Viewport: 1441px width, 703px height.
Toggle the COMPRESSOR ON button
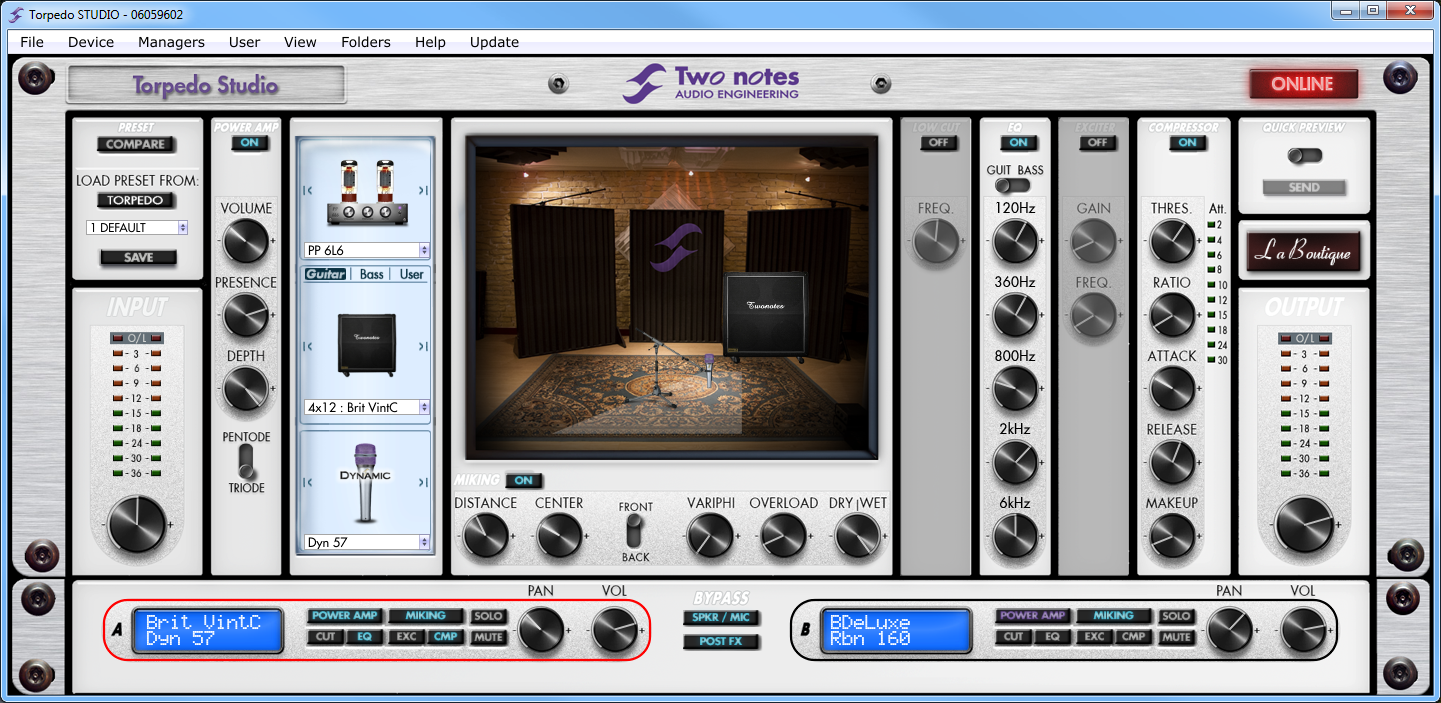click(x=1186, y=143)
